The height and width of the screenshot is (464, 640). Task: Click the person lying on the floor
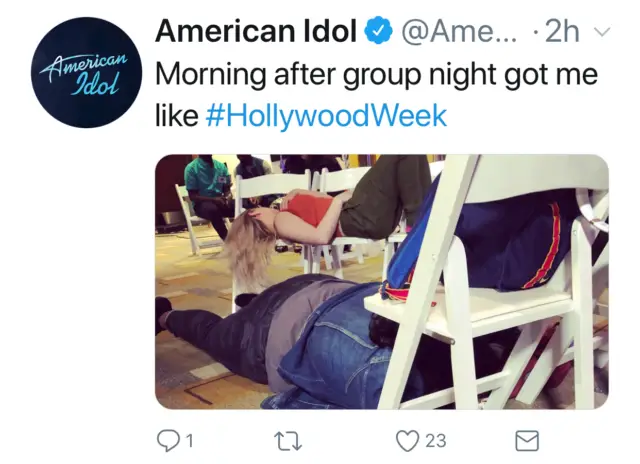[286, 339]
